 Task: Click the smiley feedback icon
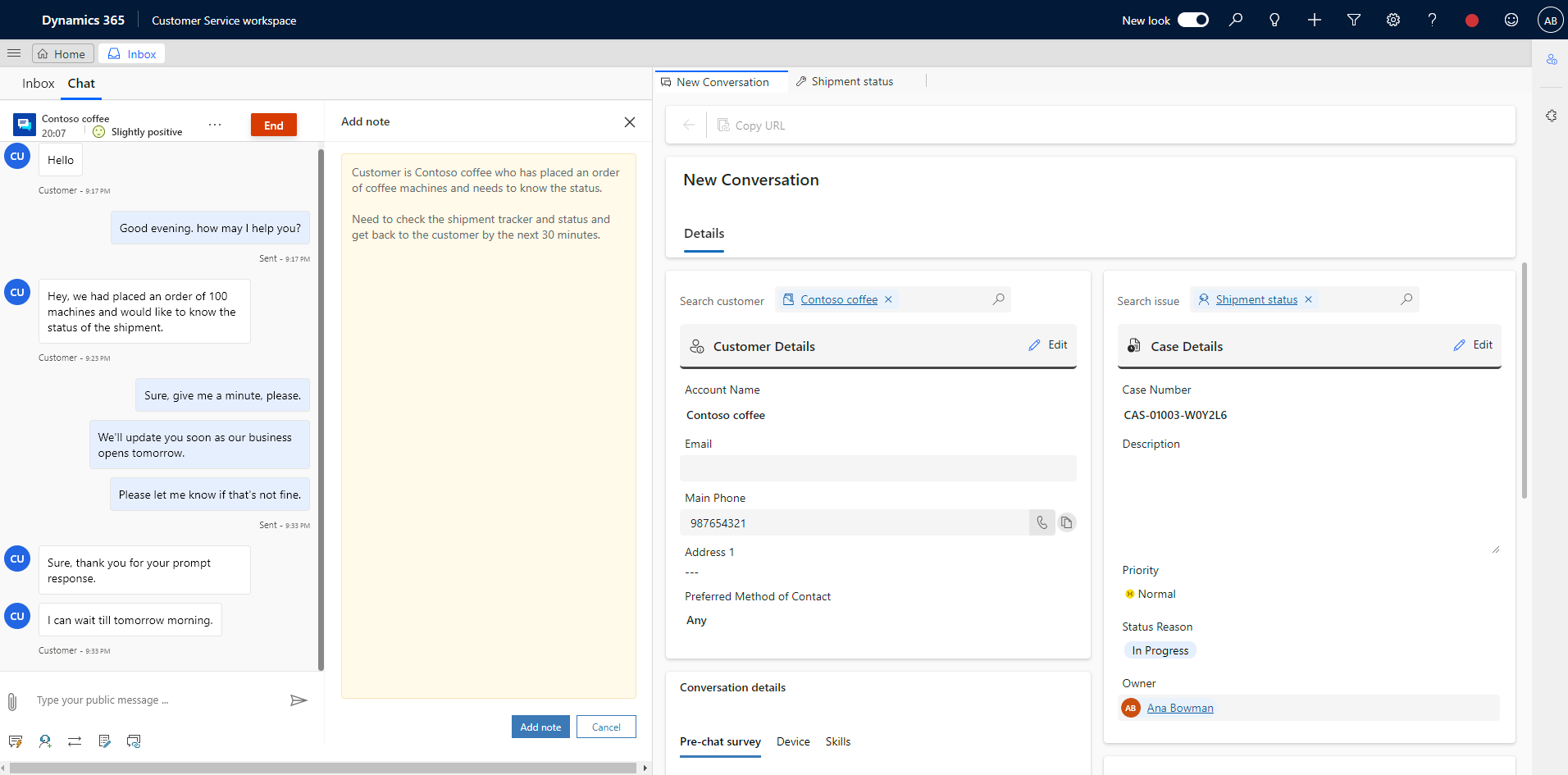1511,20
